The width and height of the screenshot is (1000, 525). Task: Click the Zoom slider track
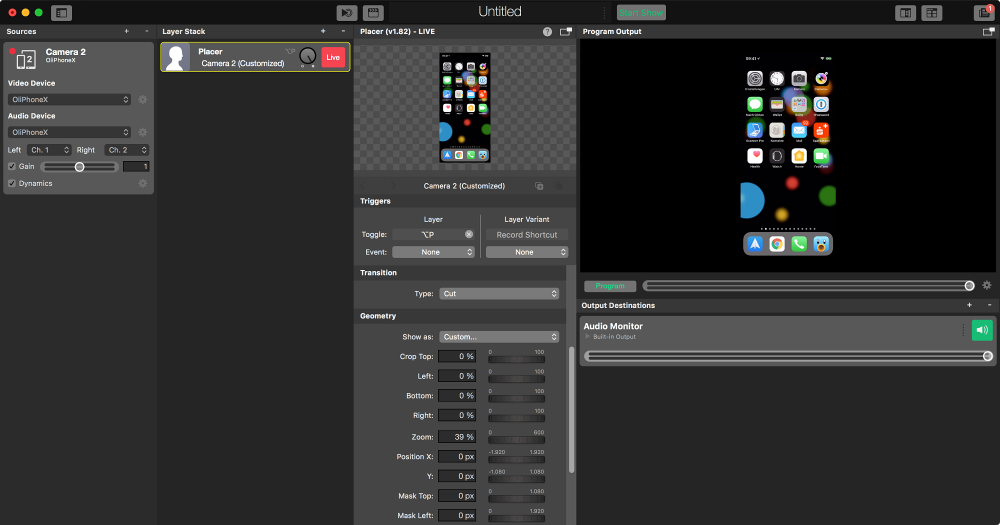(x=517, y=440)
